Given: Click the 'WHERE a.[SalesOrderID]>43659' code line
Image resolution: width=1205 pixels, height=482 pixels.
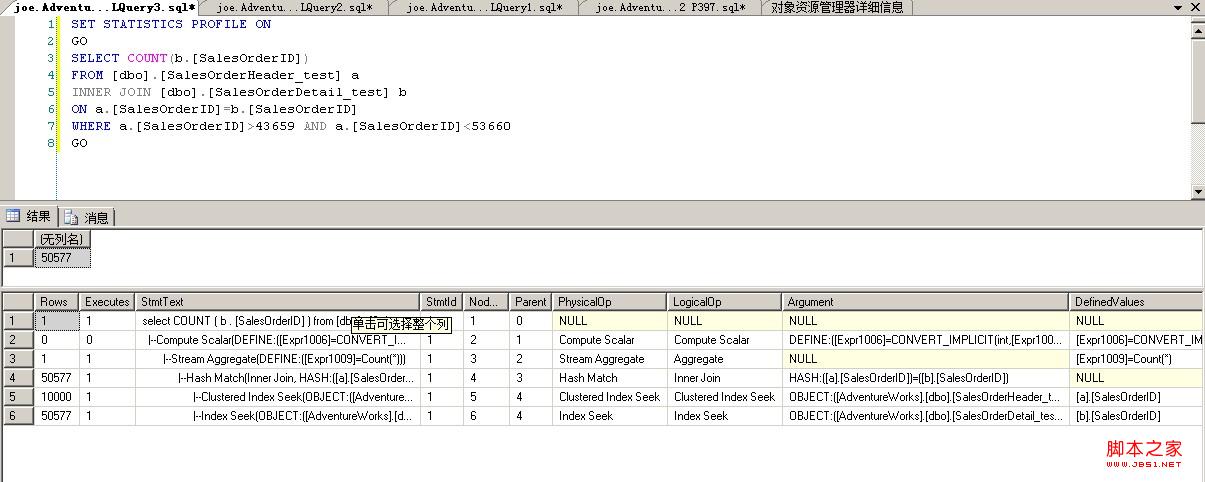Looking at the screenshot, I should [291, 126].
